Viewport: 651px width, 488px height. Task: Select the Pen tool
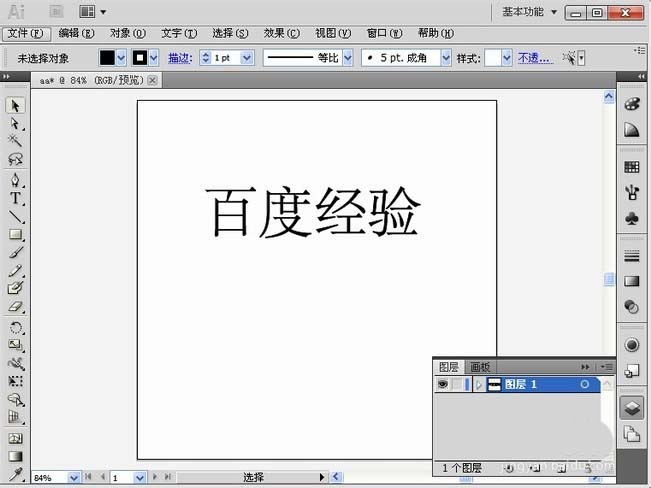pyautogui.click(x=15, y=180)
